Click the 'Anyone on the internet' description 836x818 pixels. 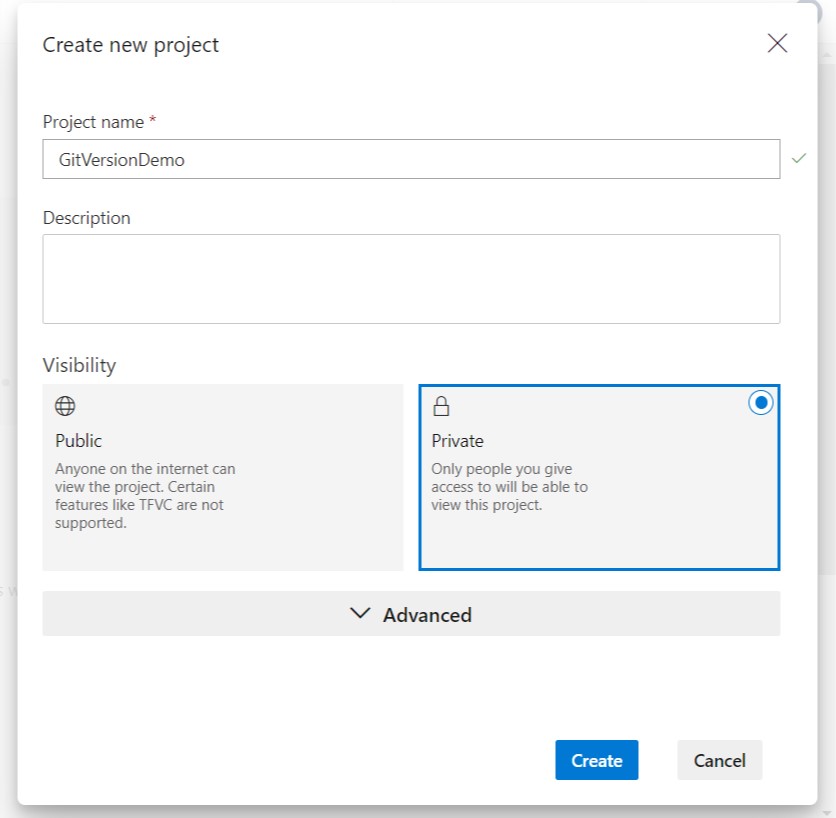(x=145, y=496)
